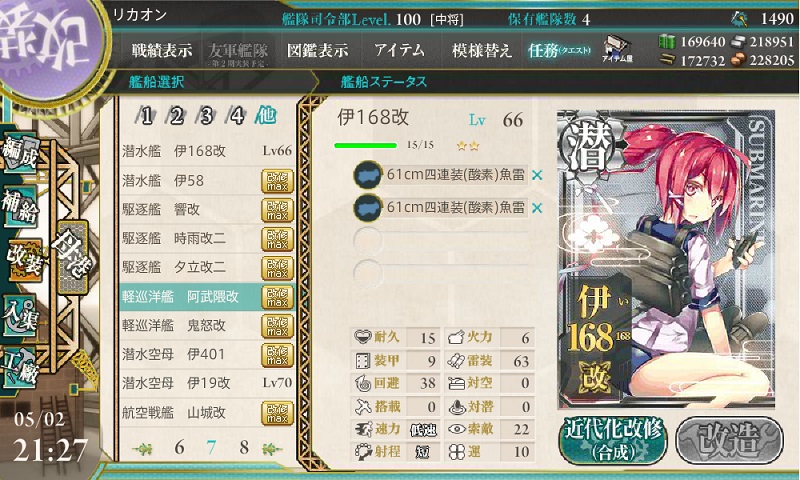
Task: Select 軽巡洋艦 鬼怒改 in ship list
Action: 207,325
